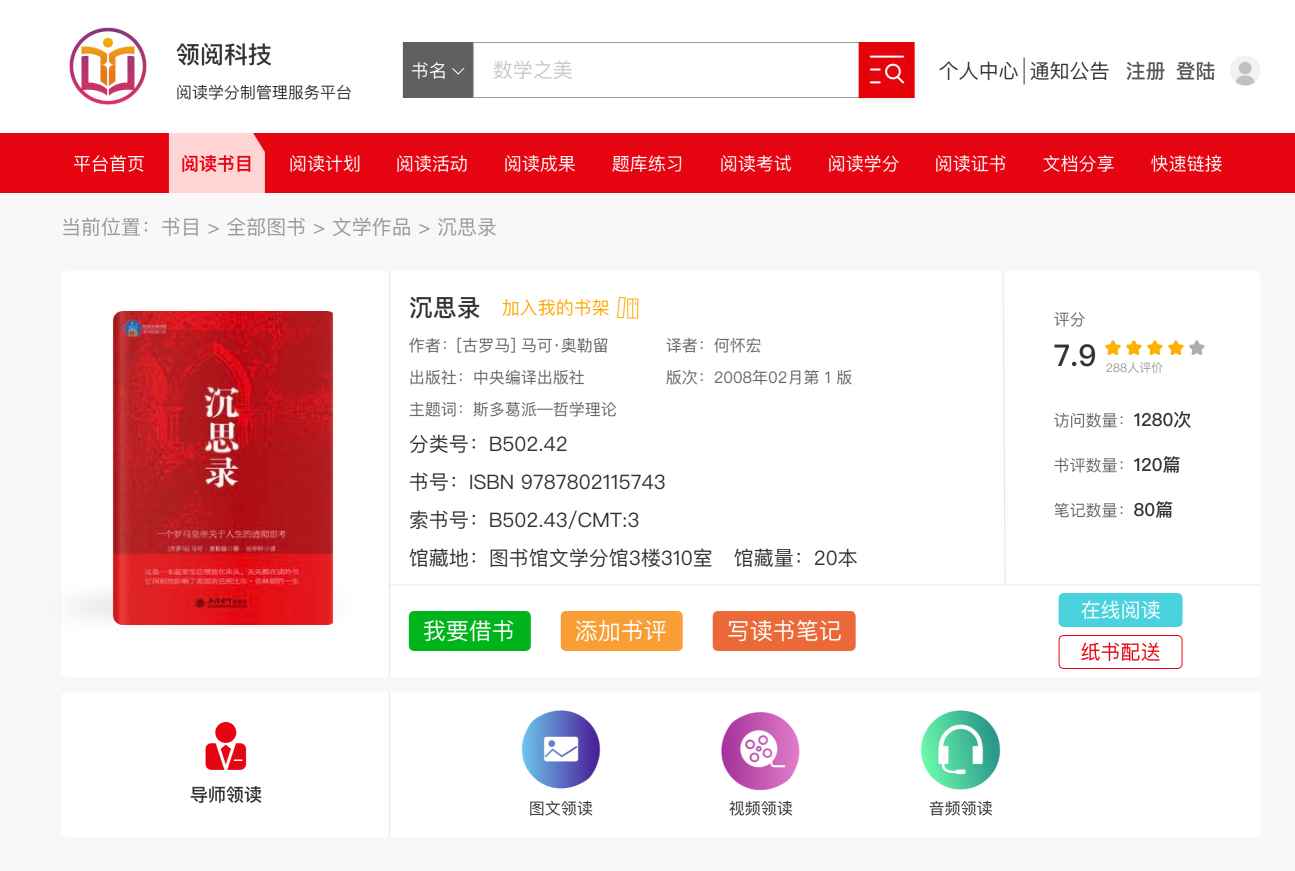
Task: Open the 音频领读 headphone icon
Action: 960,750
